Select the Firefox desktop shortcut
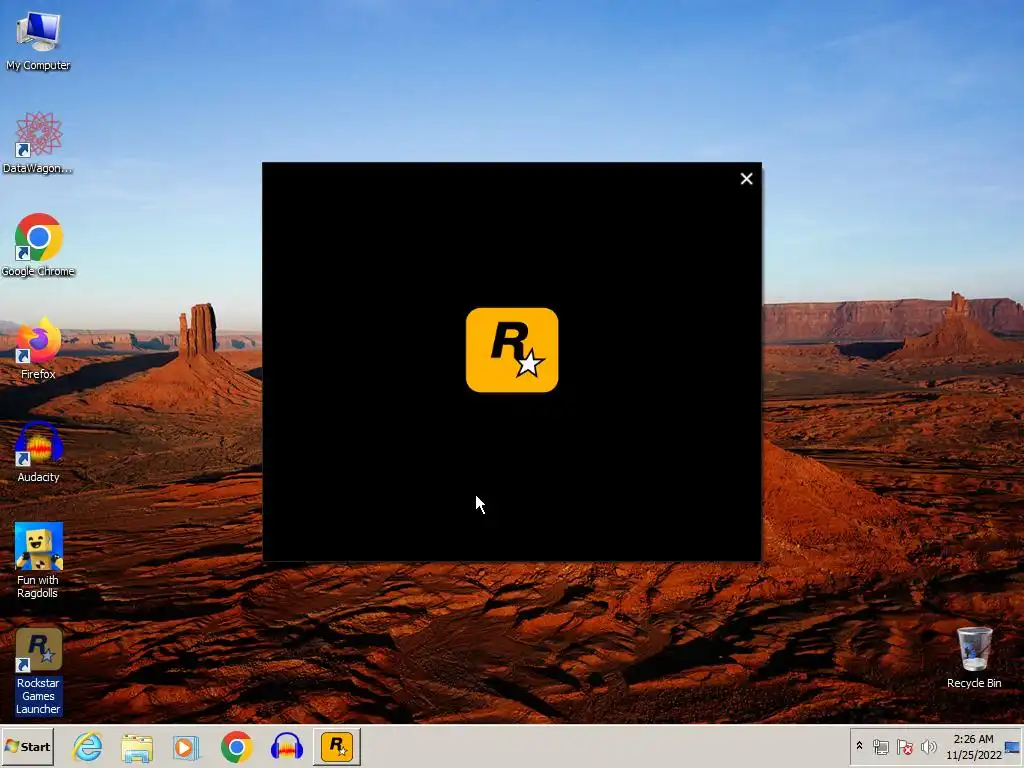Screen dimensions: 1024x768 tap(38, 348)
